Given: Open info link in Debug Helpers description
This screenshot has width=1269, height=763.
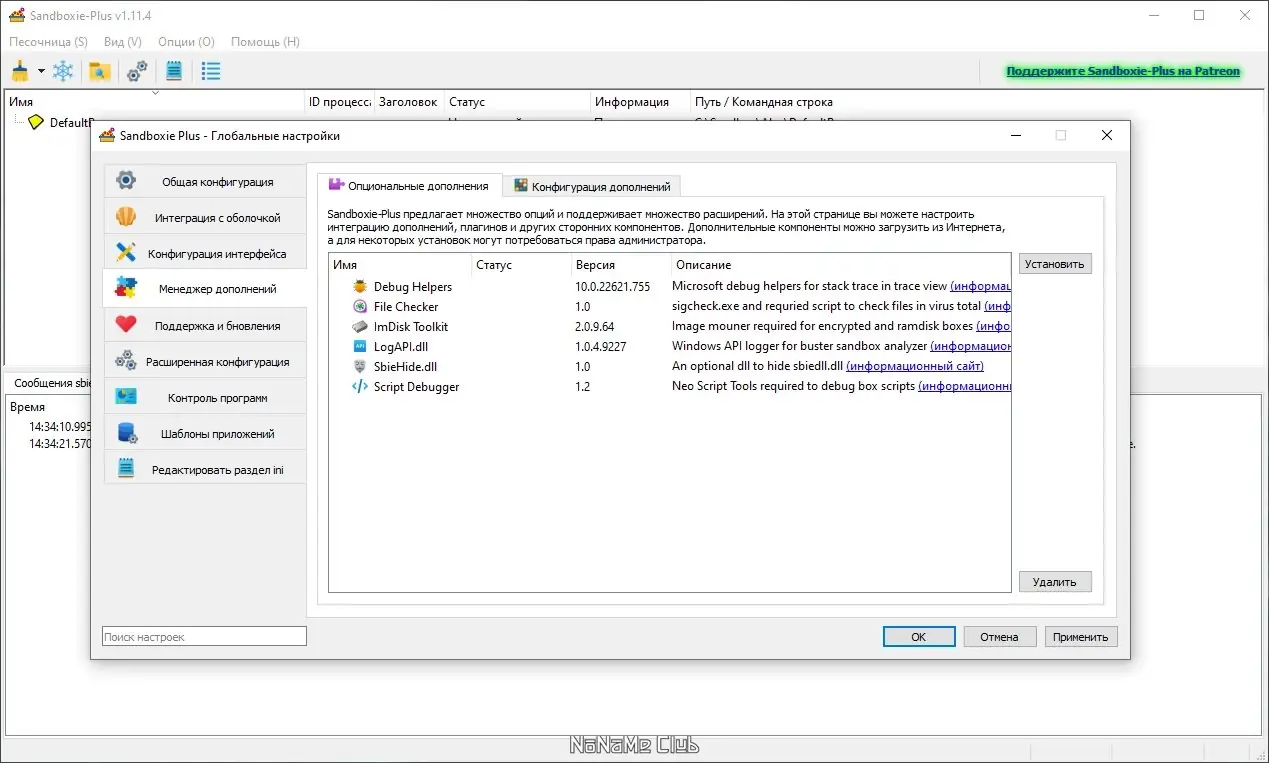Looking at the screenshot, I should pos(980,286).
